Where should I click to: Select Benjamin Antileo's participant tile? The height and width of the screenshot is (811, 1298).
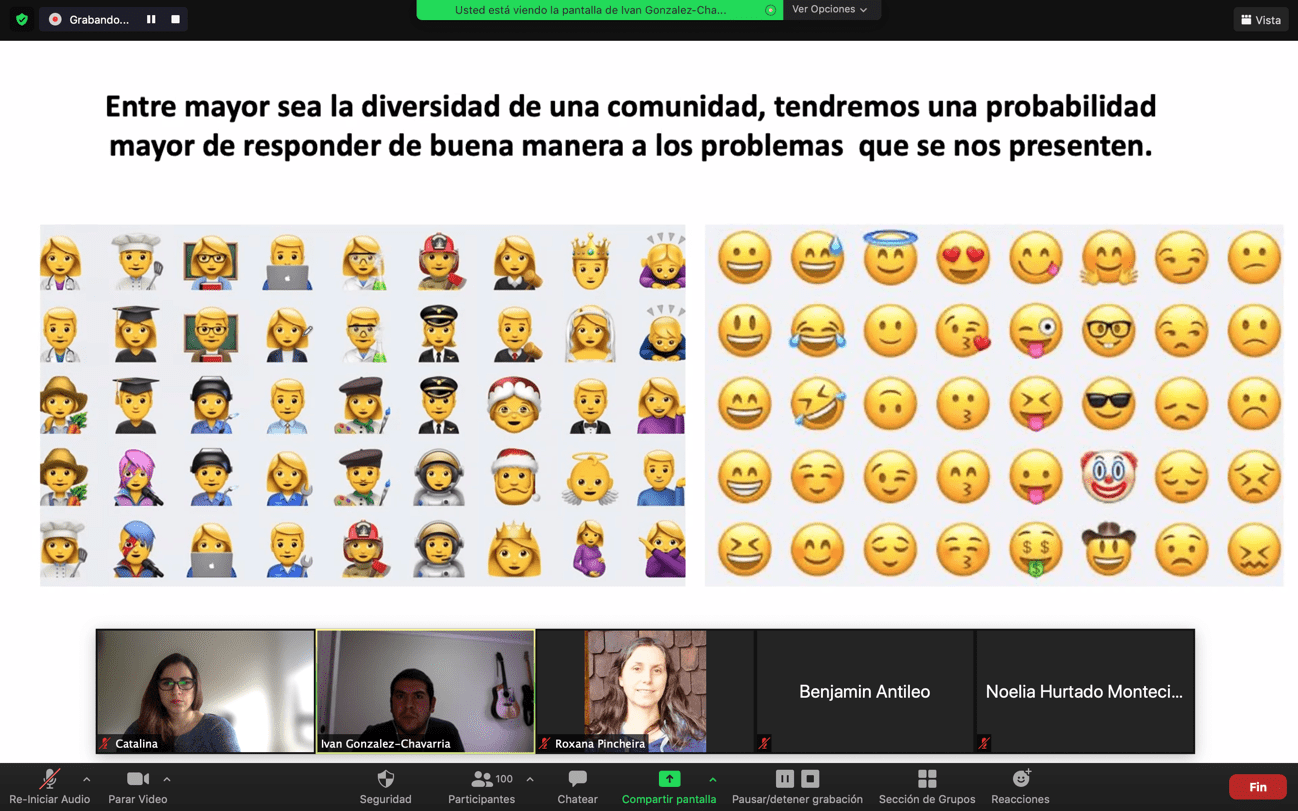865,691
